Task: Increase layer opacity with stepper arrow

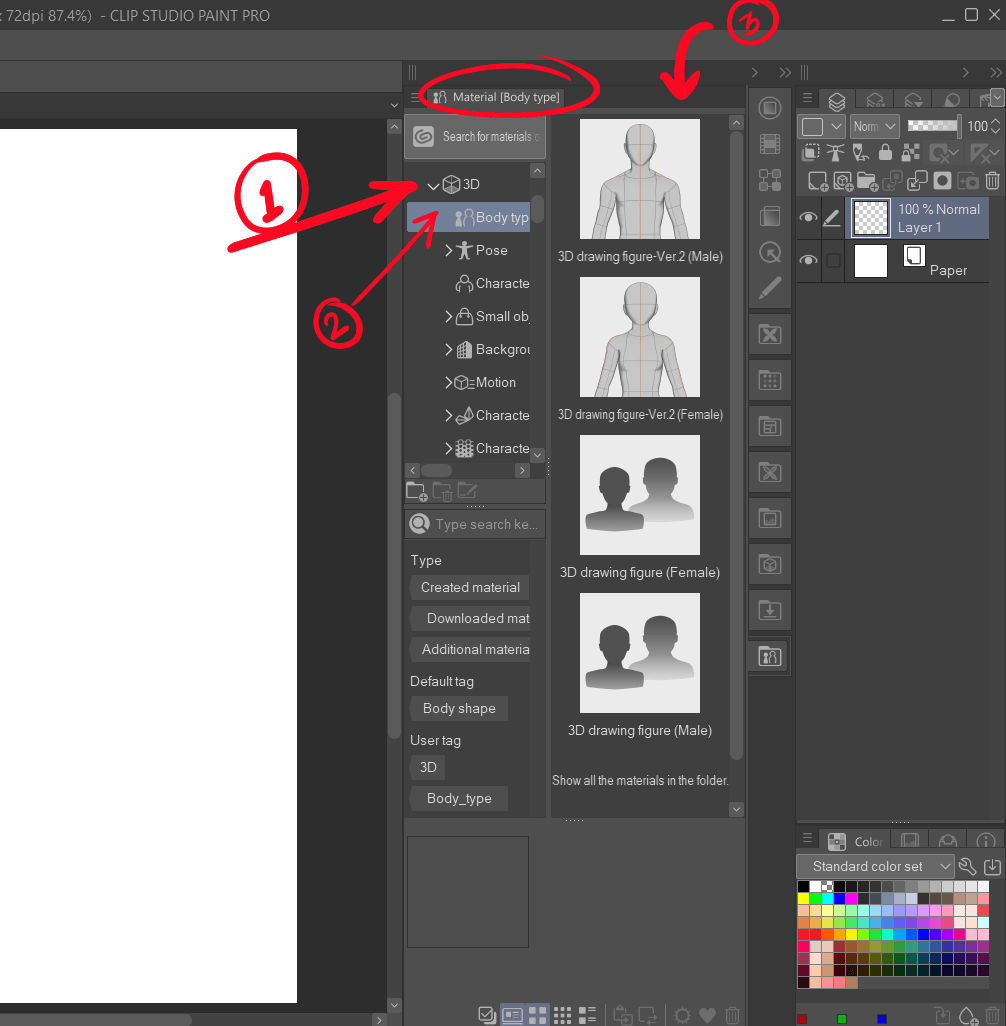Action: [x=996, y=121]
